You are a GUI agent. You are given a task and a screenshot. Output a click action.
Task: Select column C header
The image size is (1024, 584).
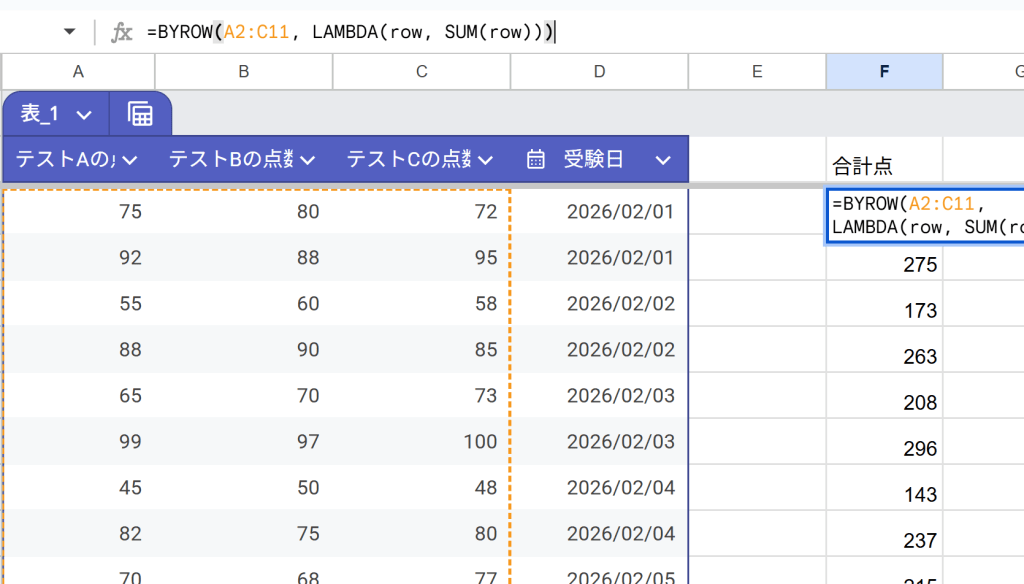[422, 72]
